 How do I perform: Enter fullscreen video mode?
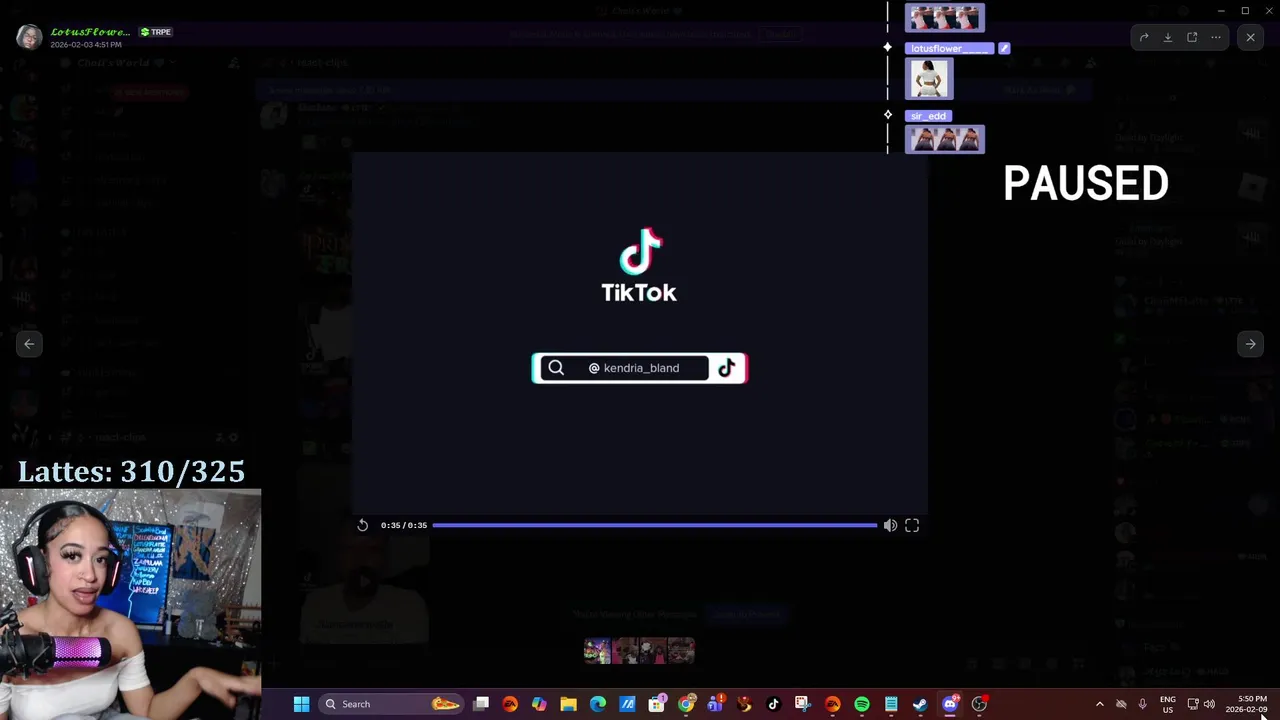coord(912,525)
